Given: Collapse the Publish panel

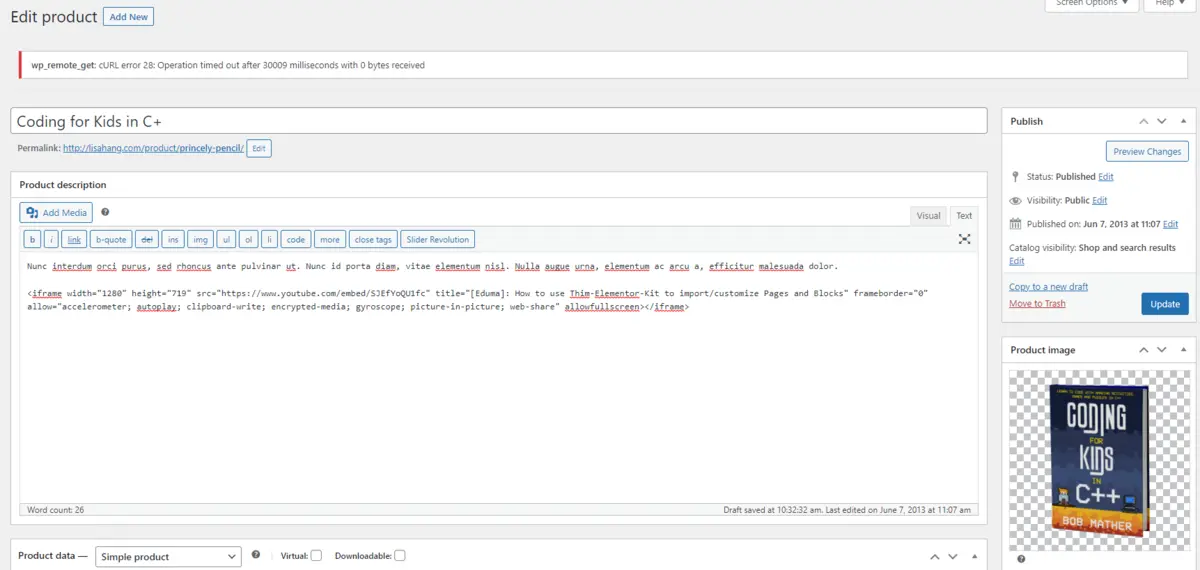Looking at the screenshot, I should pos(1182,121).
